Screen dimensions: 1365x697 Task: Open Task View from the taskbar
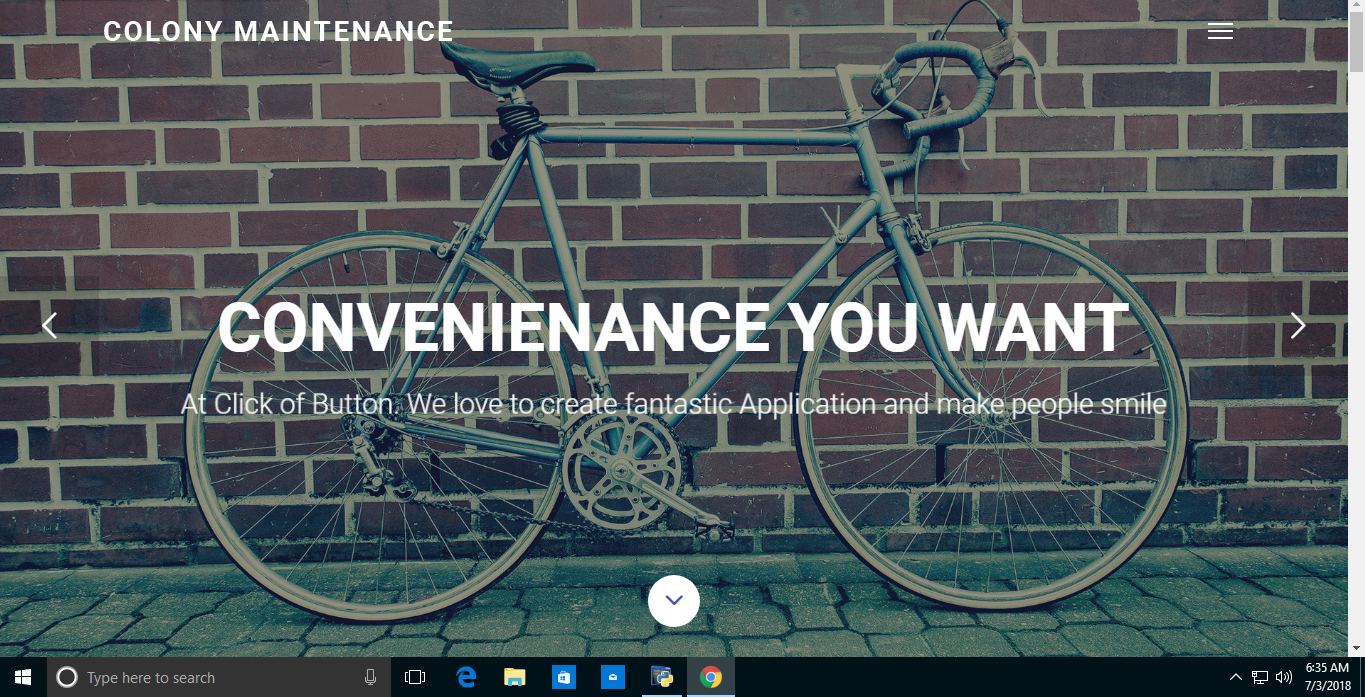tap(415, 677)
